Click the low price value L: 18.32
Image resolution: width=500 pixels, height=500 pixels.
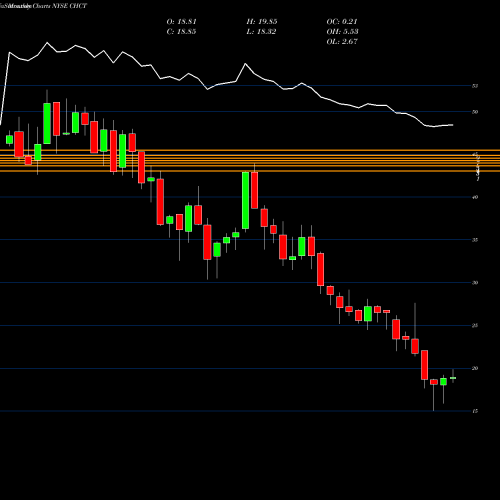(x=261, y=32)
